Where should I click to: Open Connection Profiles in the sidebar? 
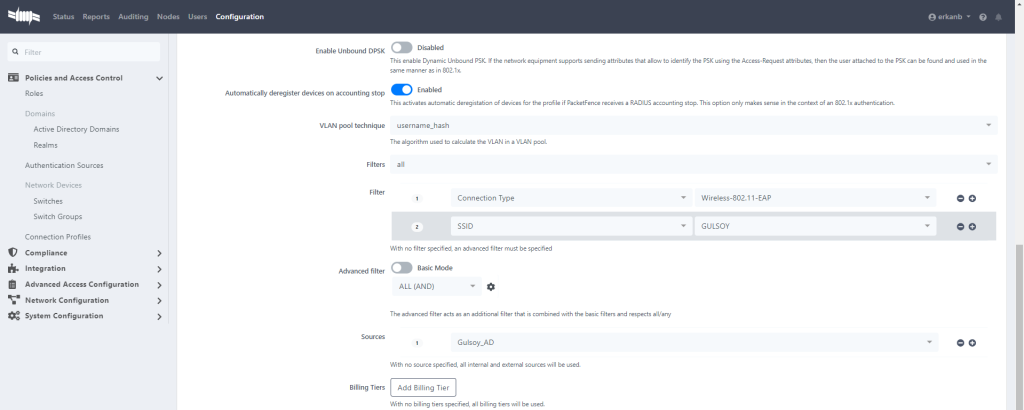coord(58,237)
